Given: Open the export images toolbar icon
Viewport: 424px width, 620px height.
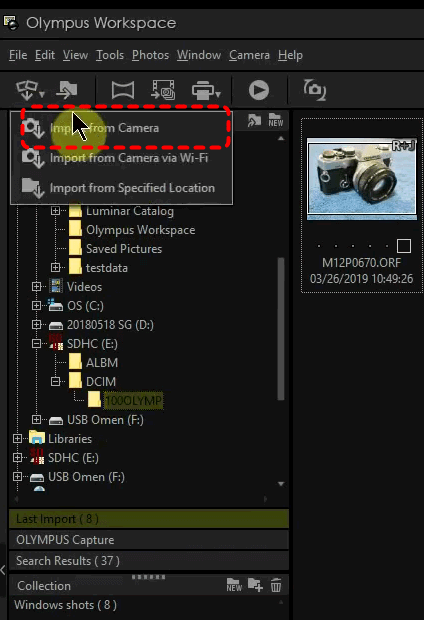Looking at the screenshot, I should pos(66,90).
